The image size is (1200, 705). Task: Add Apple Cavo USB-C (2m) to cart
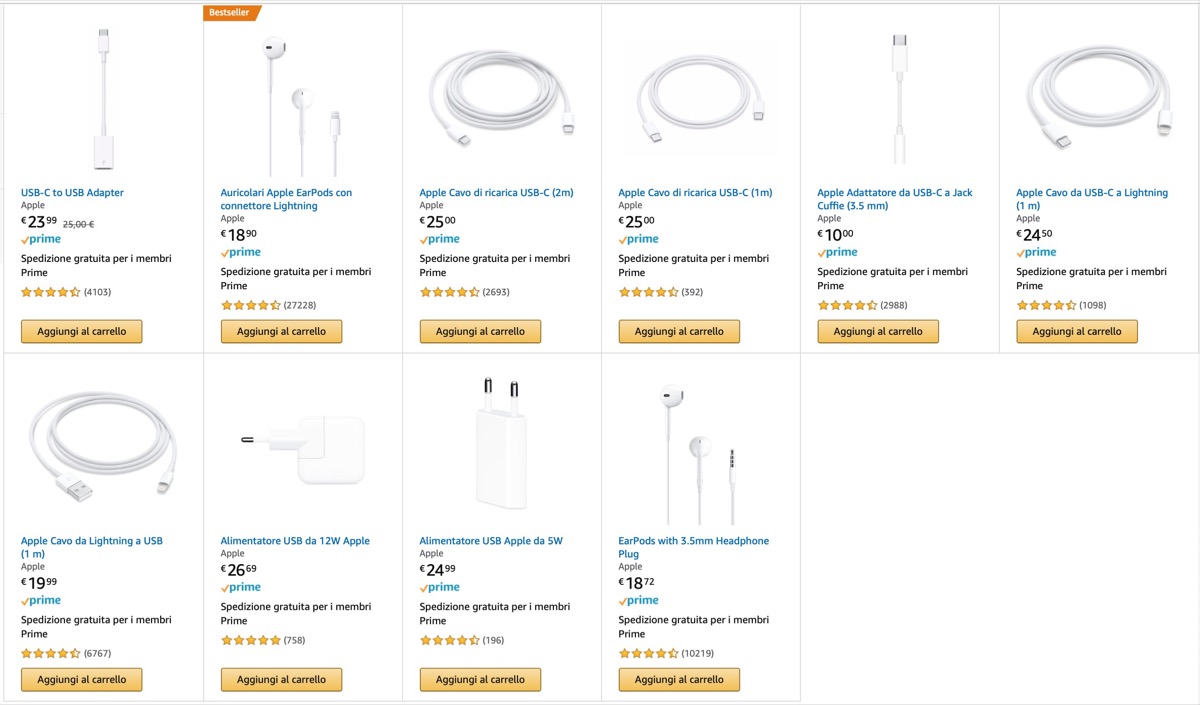(x=480, y=331)
